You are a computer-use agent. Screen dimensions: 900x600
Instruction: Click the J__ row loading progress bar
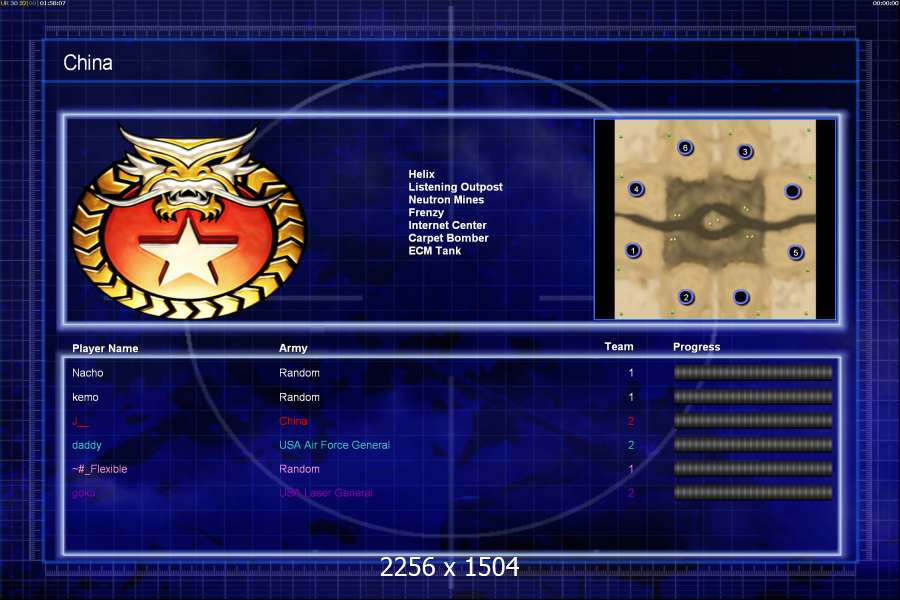pos(753,421)
